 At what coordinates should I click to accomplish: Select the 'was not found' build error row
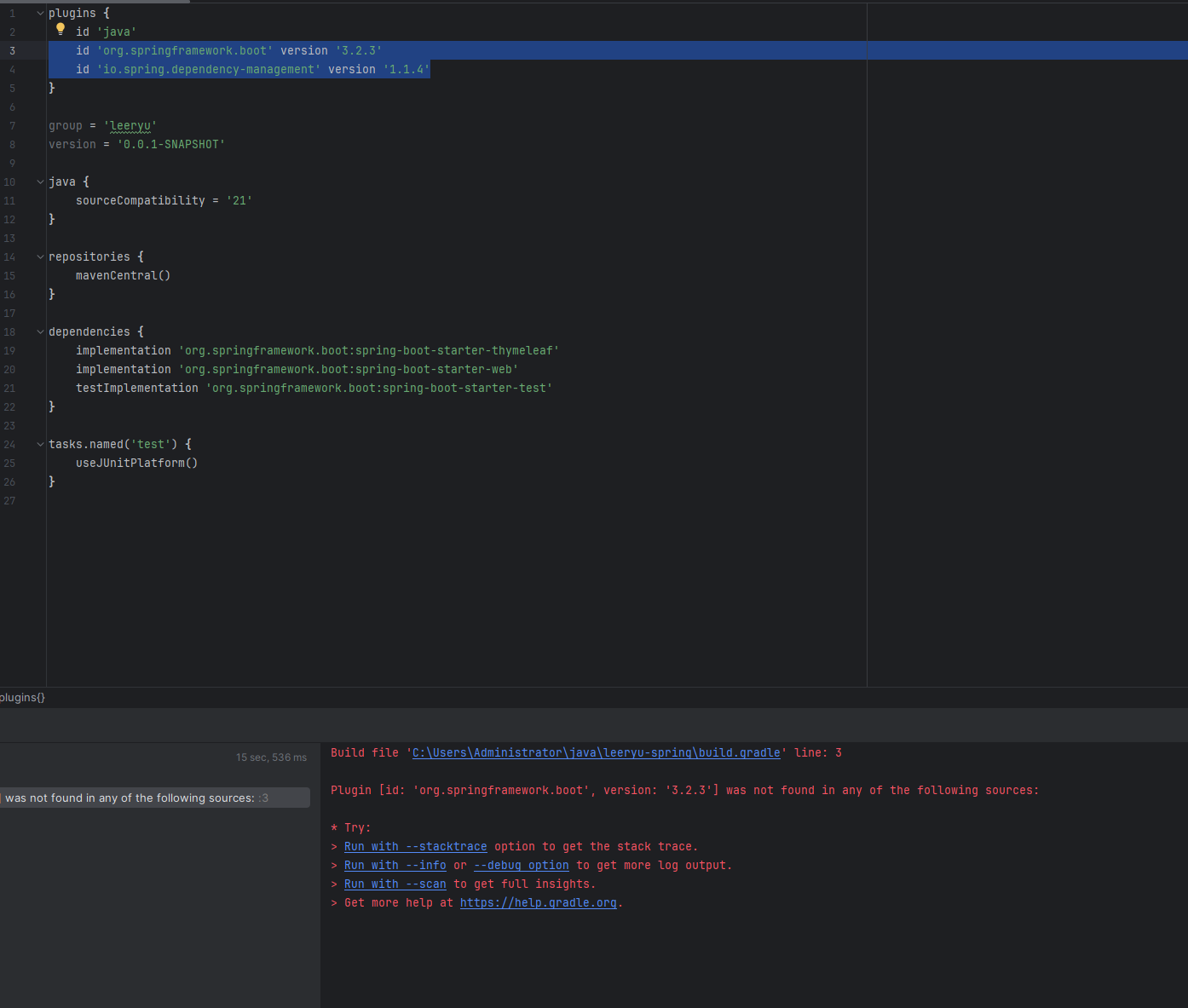pos(154,798)
